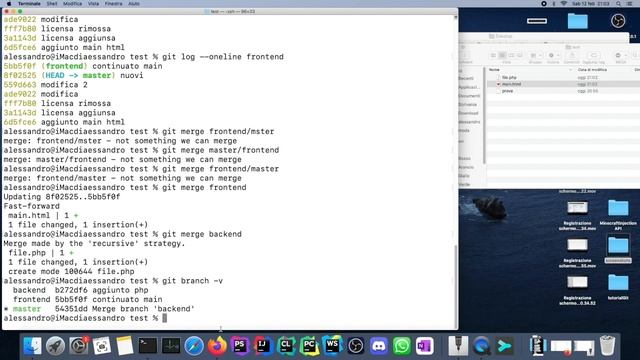This screenshot has width=640, height=360.
Task: Open Spotlight search in menu bar
Action: coord(618,4)
